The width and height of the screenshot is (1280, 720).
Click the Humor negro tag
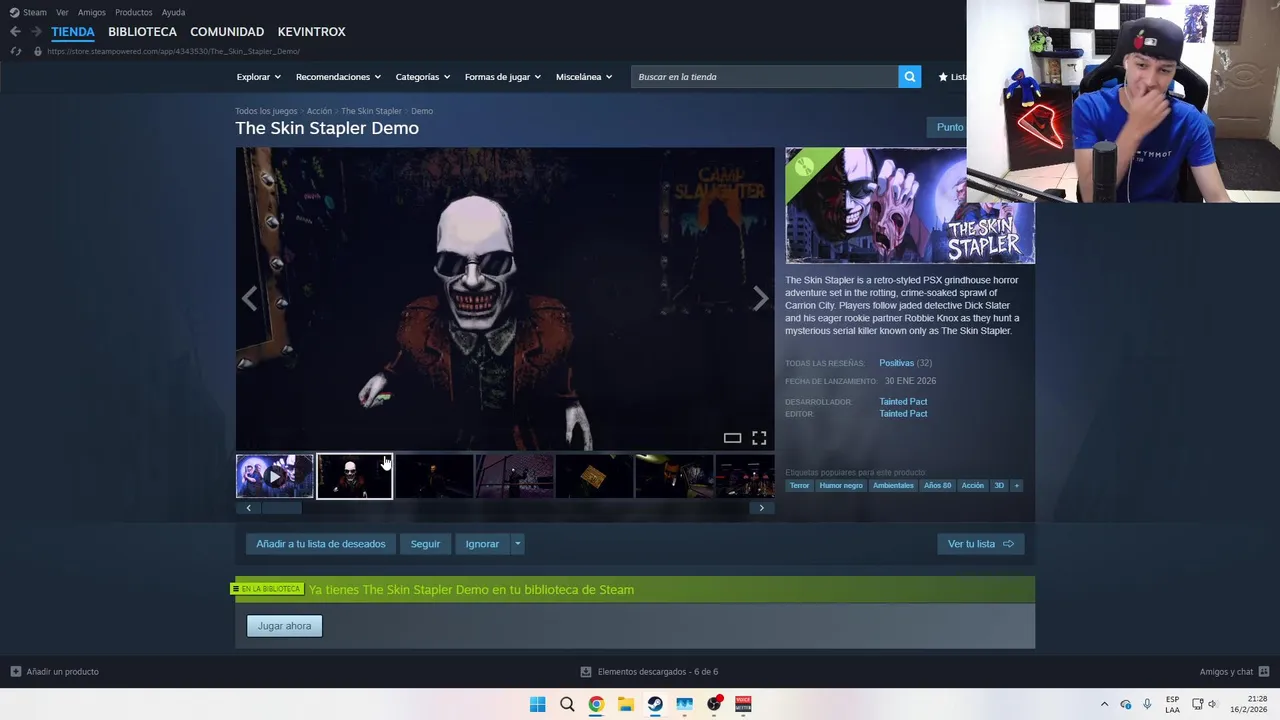[x=841, y=486]
